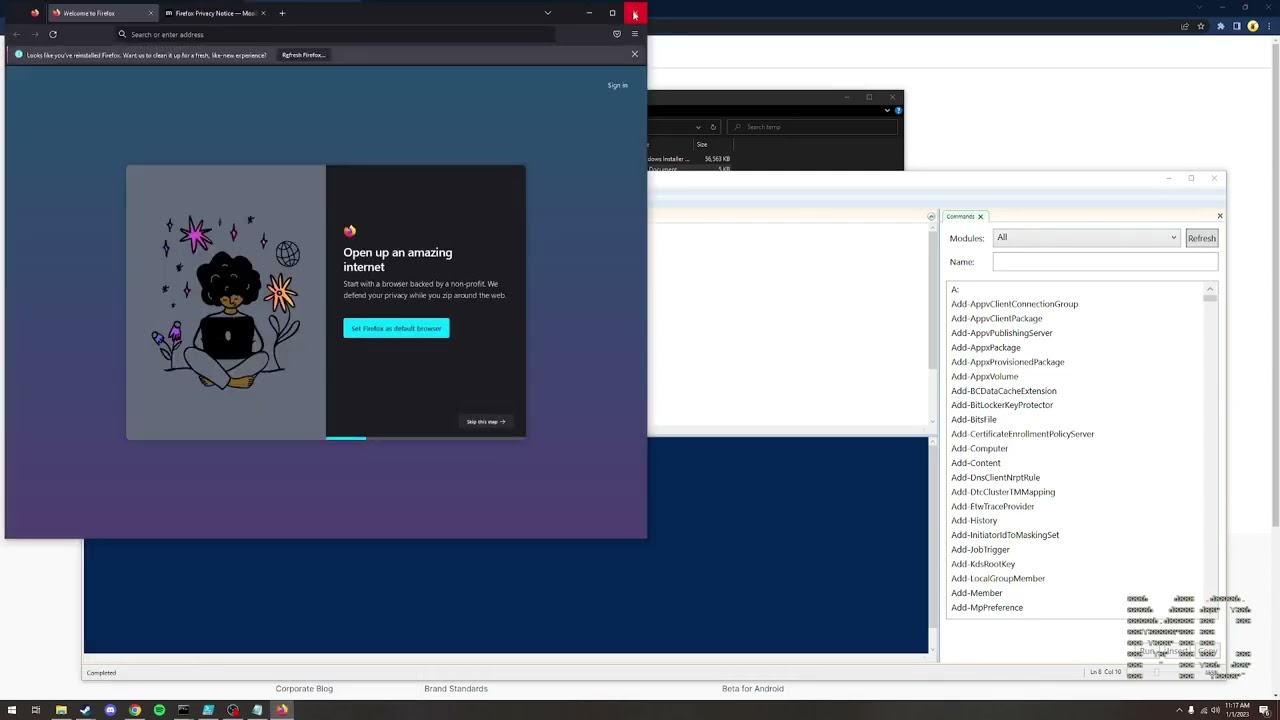Click the Brand Standards link
The width and height of the screenshot is (1280, 720).
coord(455,688)
